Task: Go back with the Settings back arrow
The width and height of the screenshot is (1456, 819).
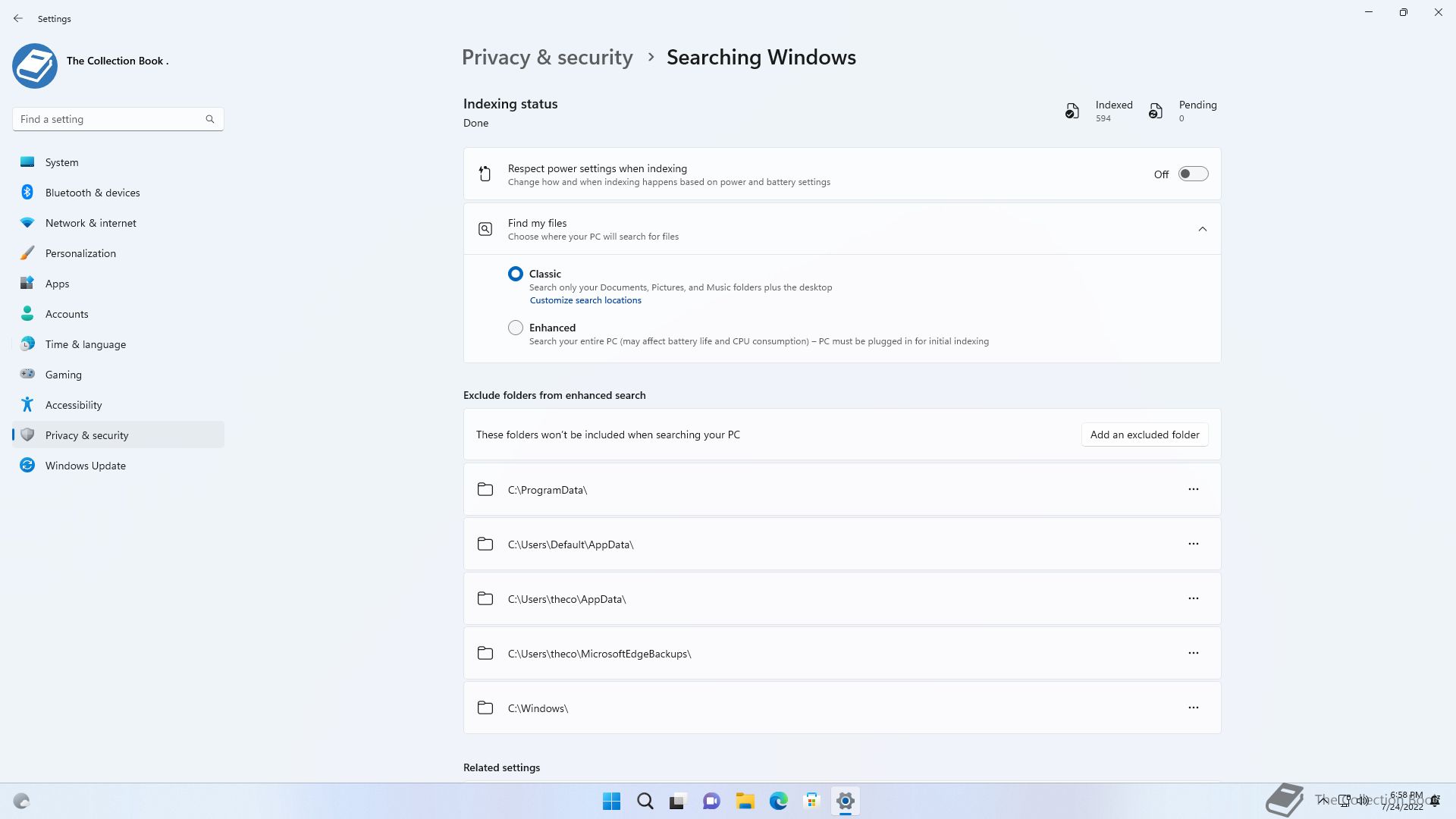Action: [18, 18]
